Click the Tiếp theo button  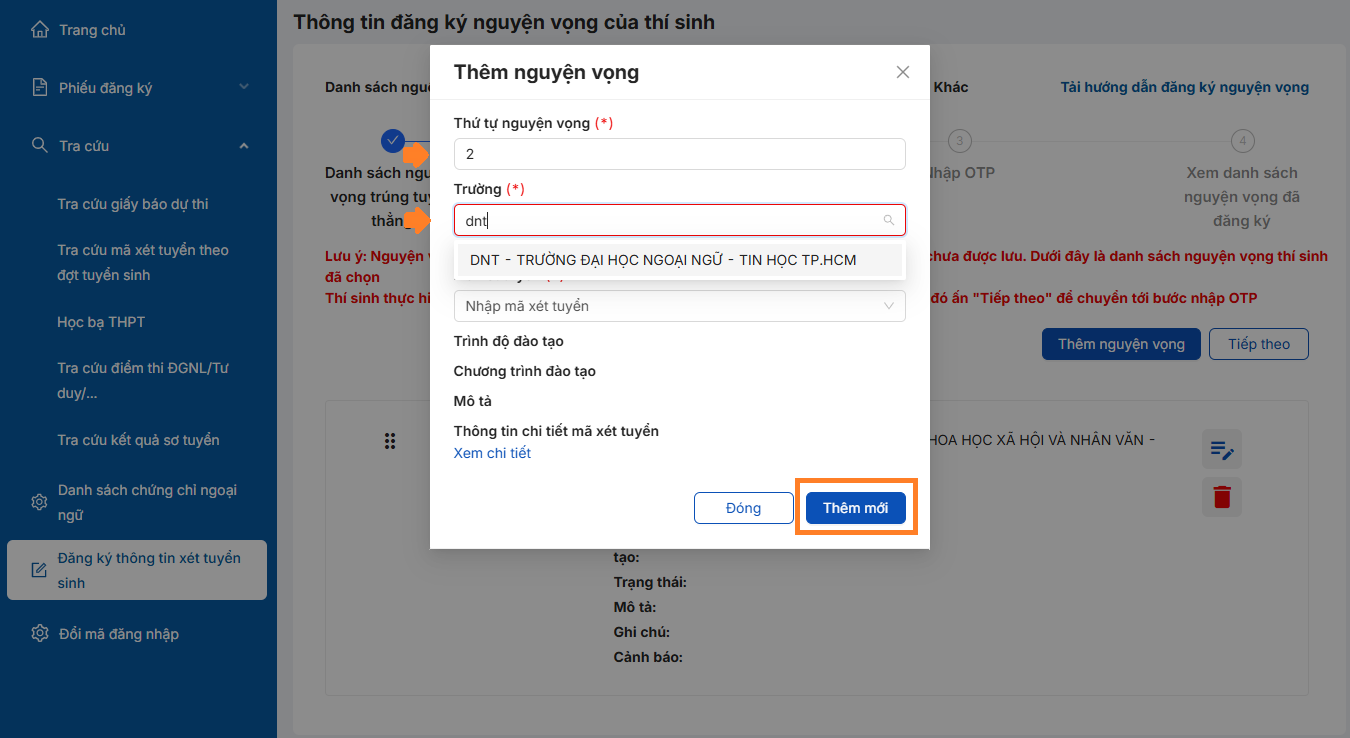click(x=1259, y=344)
